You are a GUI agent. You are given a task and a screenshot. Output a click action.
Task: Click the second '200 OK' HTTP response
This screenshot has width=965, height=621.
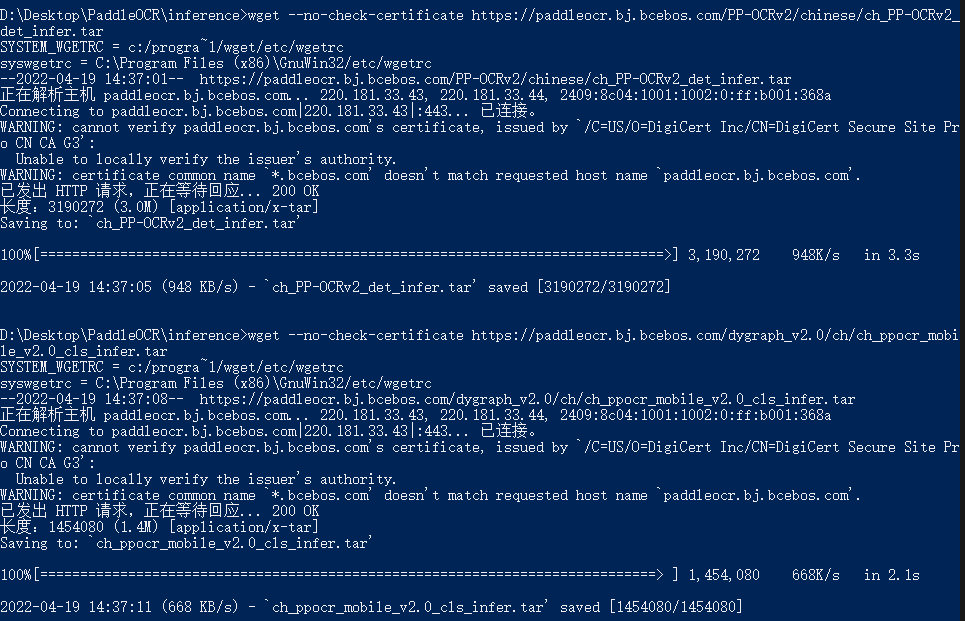(x=295, y=511)
